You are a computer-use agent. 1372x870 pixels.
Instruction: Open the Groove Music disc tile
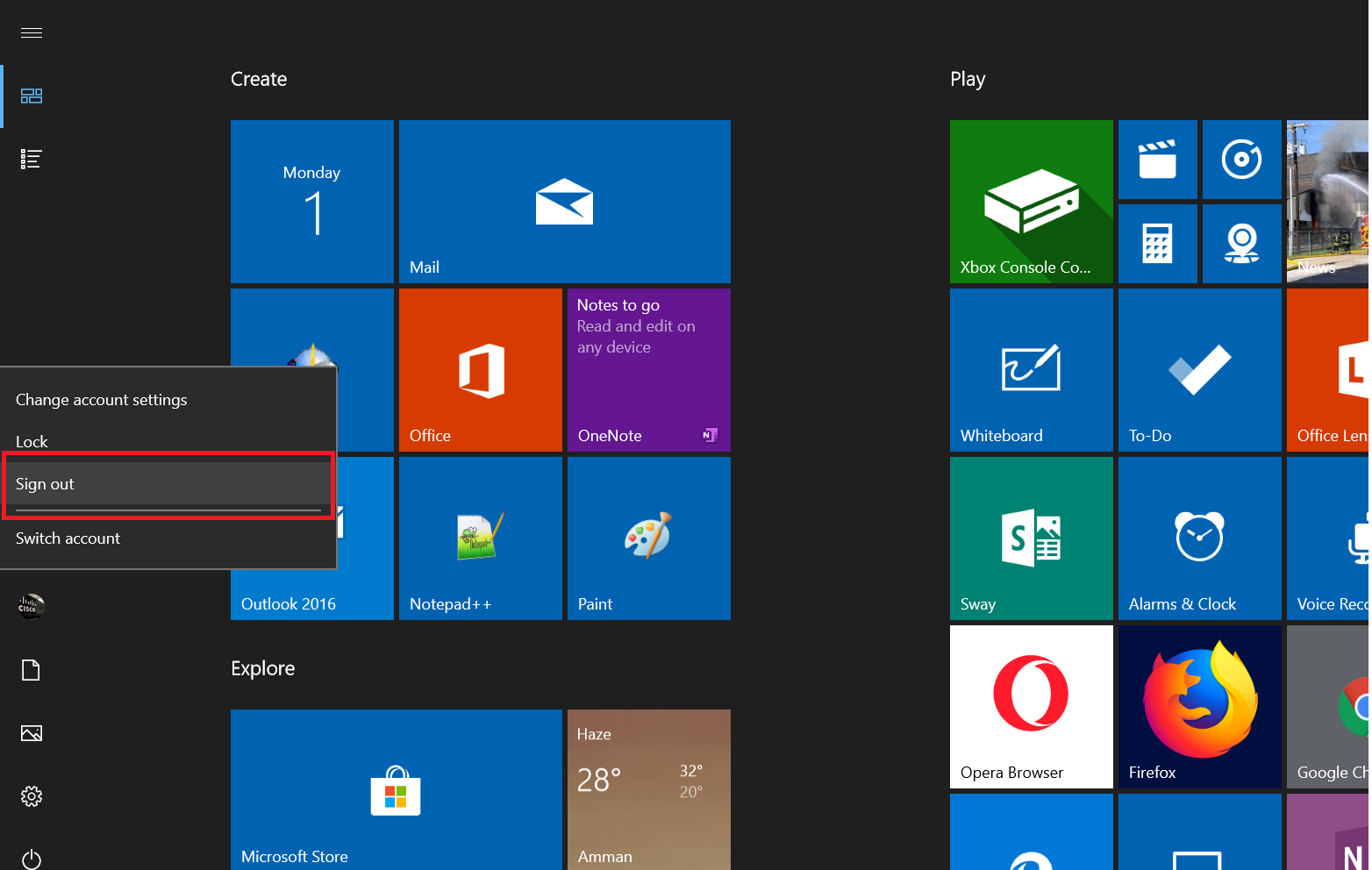[1242, 160]
